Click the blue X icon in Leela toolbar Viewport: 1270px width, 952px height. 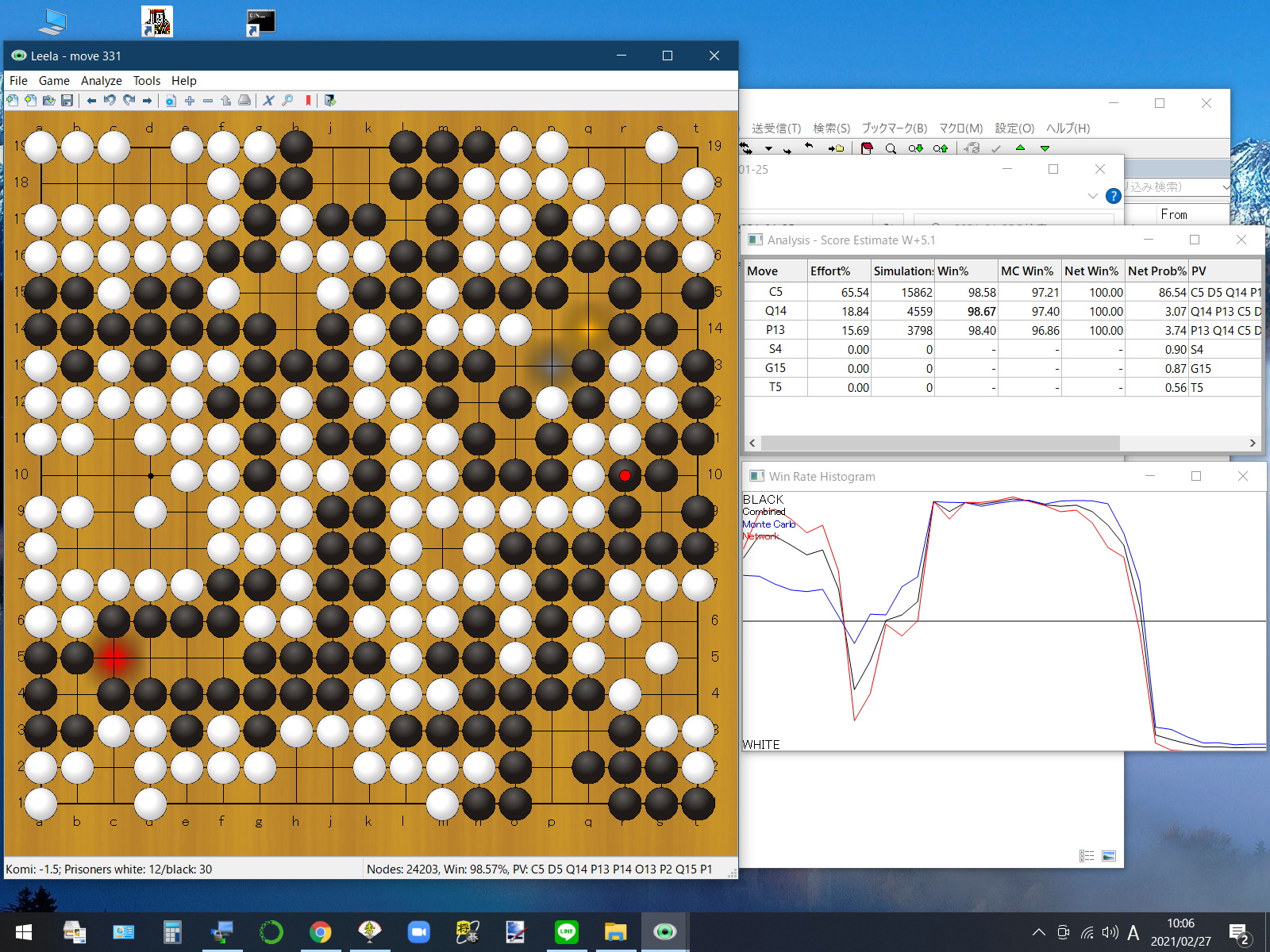(x=268, y=101)
